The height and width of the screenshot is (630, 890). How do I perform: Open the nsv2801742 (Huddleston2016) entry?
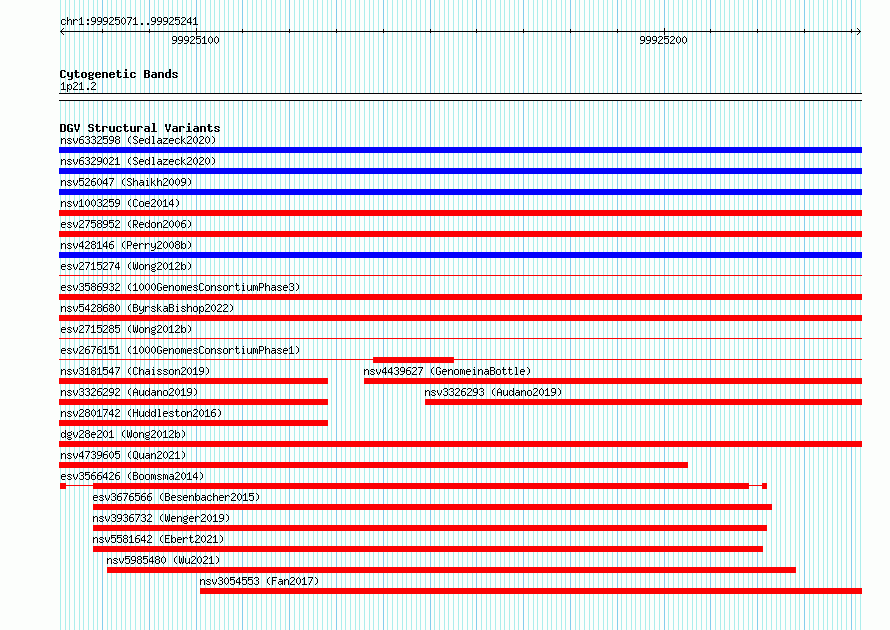pyautogui.click(x=141, y=413)
